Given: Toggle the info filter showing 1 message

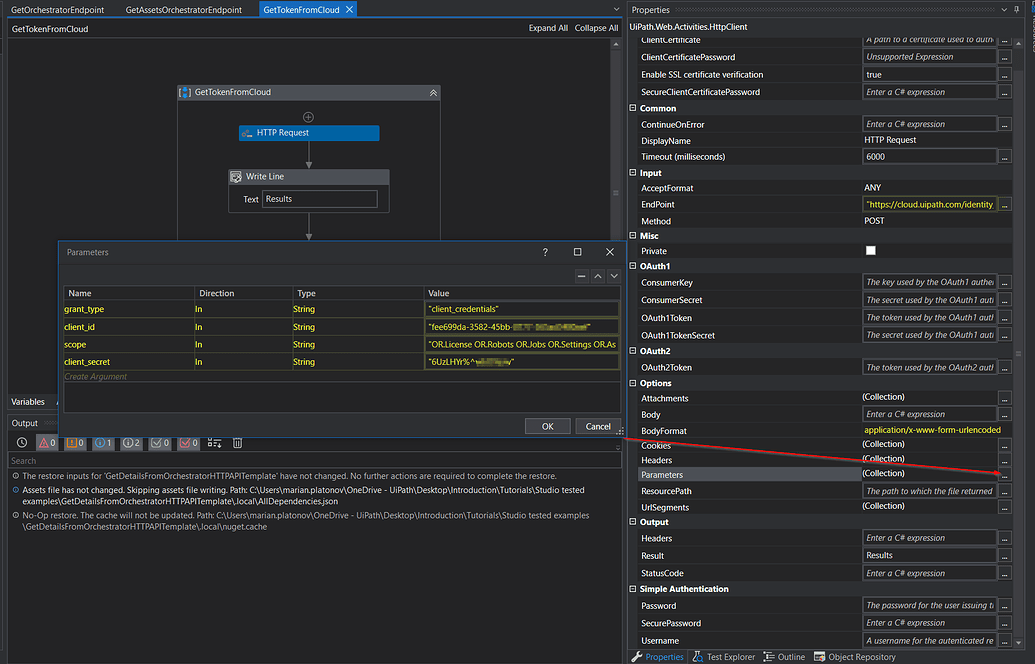Looking at the screenshot, I should [x=104, y=443].
